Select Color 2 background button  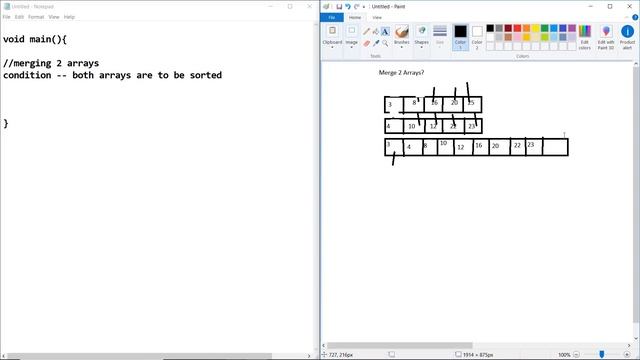coord(477,37)
